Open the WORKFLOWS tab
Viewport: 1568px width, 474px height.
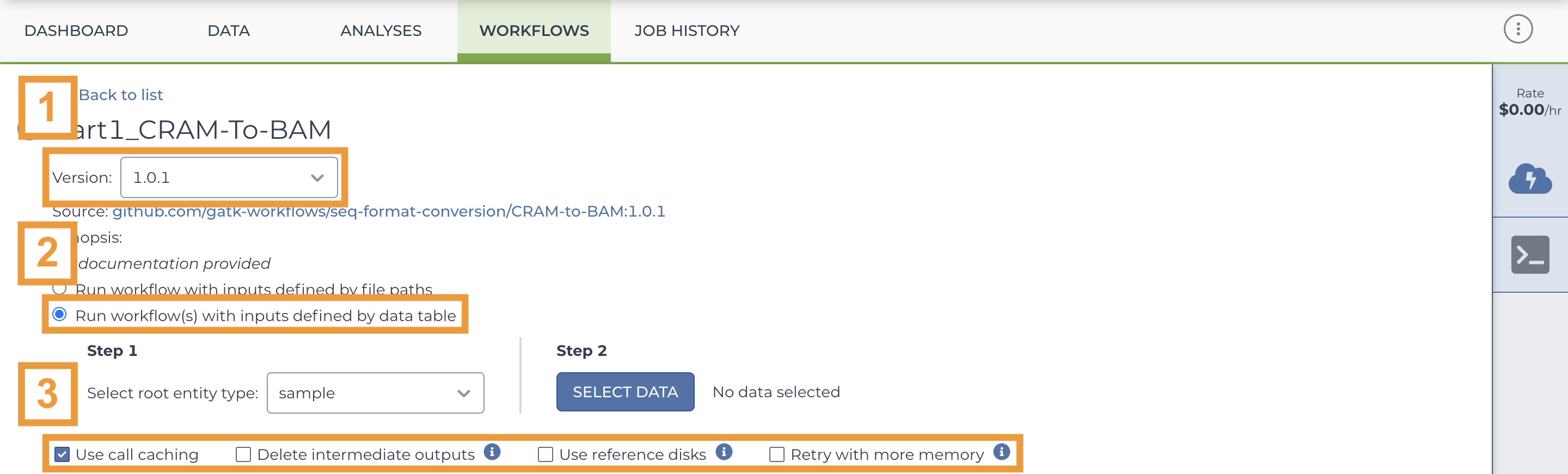[x=534, y=30]
